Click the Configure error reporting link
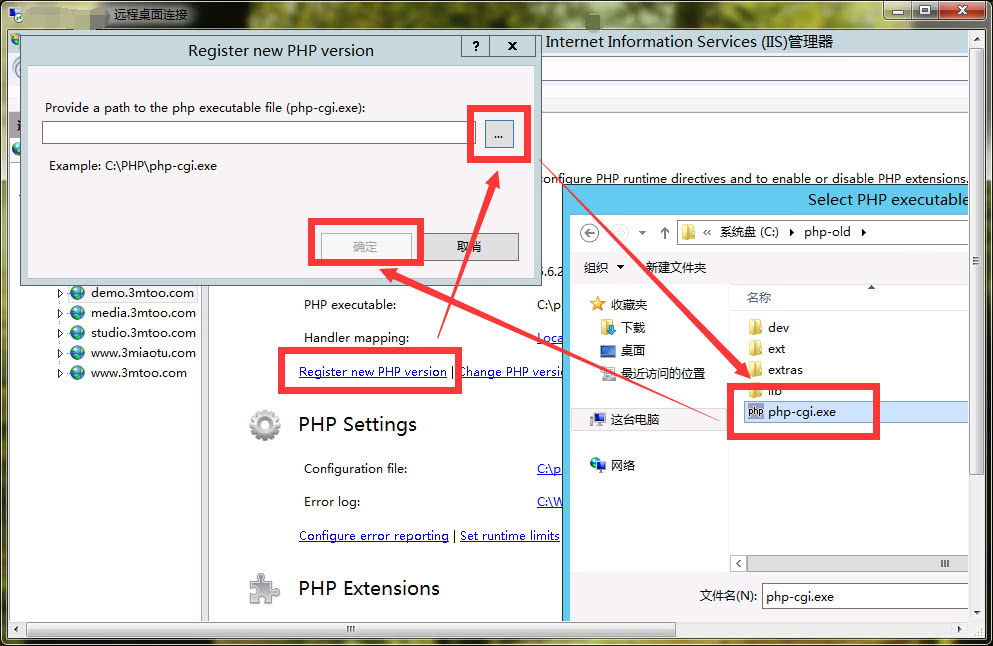The width and height of the screenshot is (993, 646). pos(373,535)
